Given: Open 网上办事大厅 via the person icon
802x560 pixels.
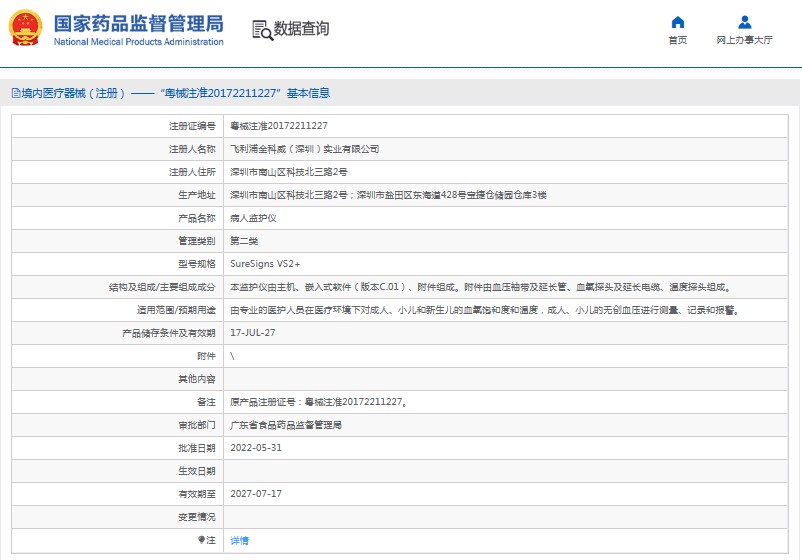Looking at the screenshot, I should click(744, 22).
